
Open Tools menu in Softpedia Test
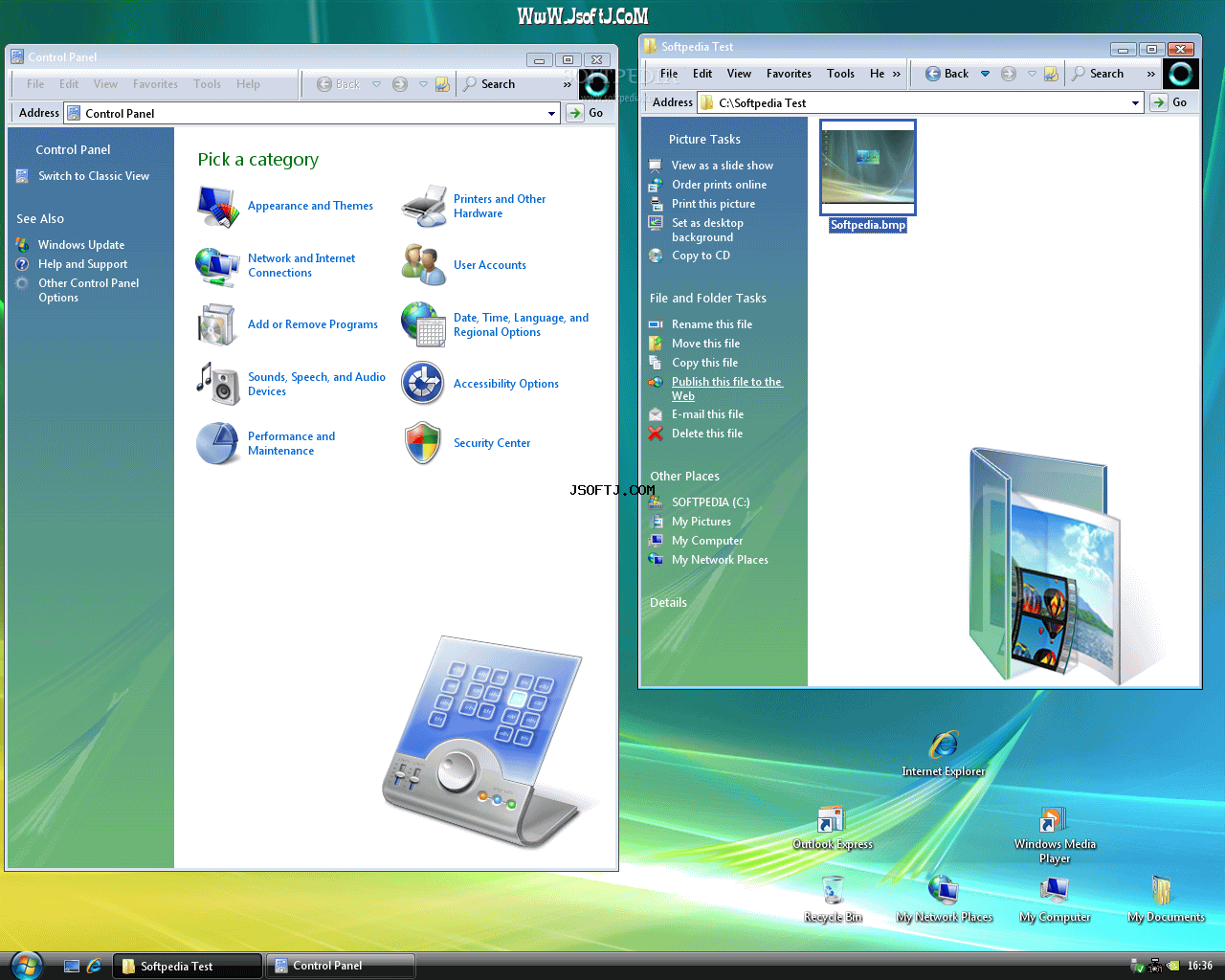pyautogui.click(x=840, y=74)
